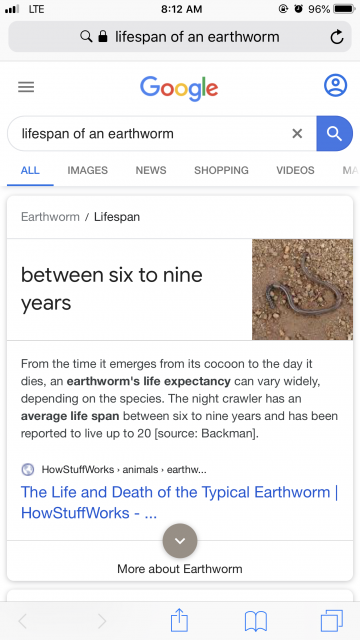The image size is (360, 640).
Task: Switch to the News tab
Action: [151, 170]
